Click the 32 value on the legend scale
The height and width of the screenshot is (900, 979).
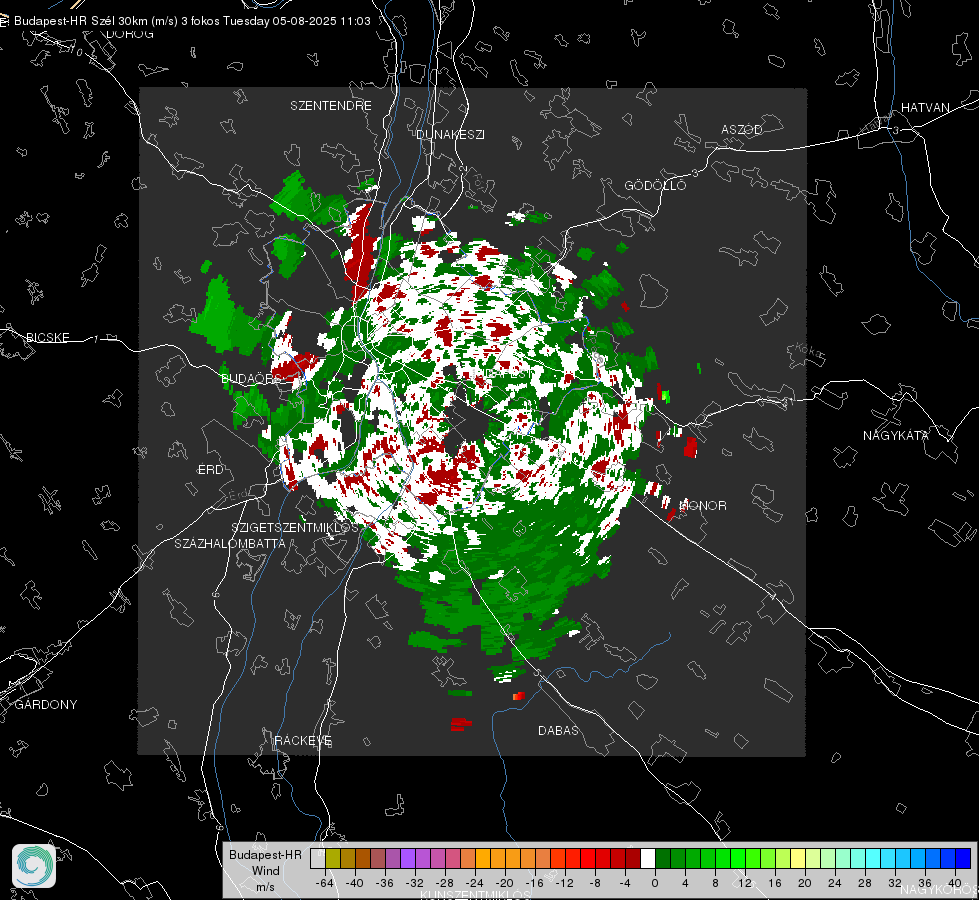895,883
